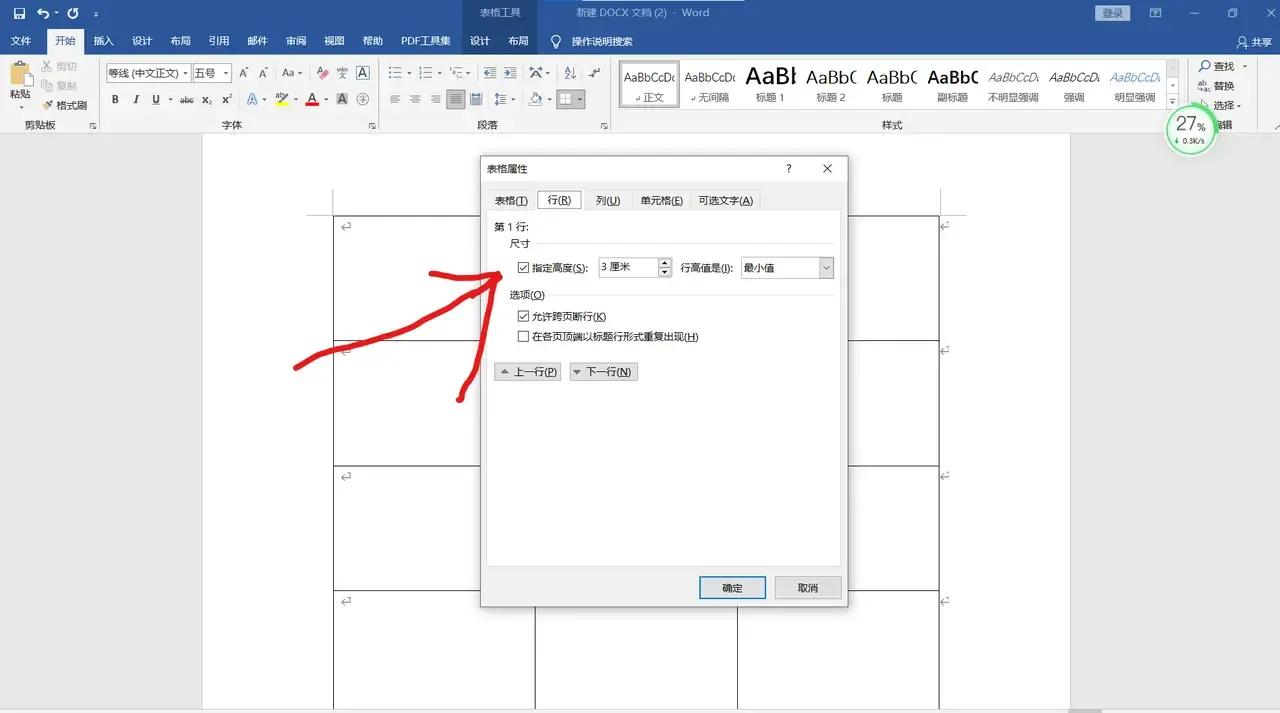Image resolution: width=1280 pixels, height=713 pixels.
Task: Apply strikethrough (abc) formatting
Action: (x=187, y=99)
